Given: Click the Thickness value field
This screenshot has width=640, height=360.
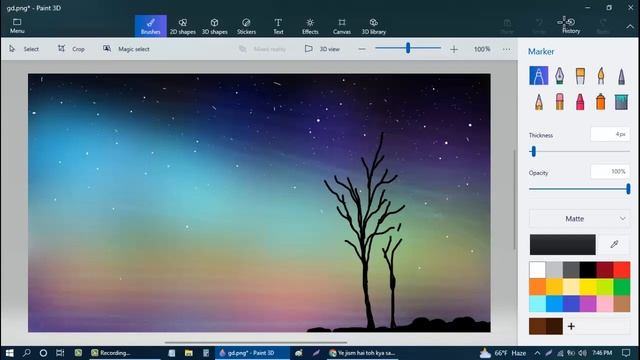Looking at the screenshot, I should 610,134.
